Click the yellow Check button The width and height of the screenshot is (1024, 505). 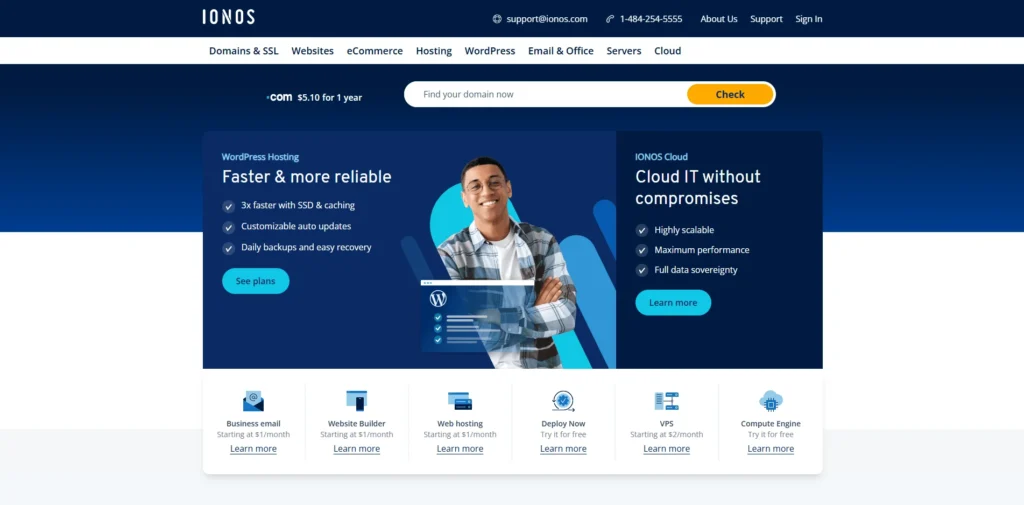730,94
